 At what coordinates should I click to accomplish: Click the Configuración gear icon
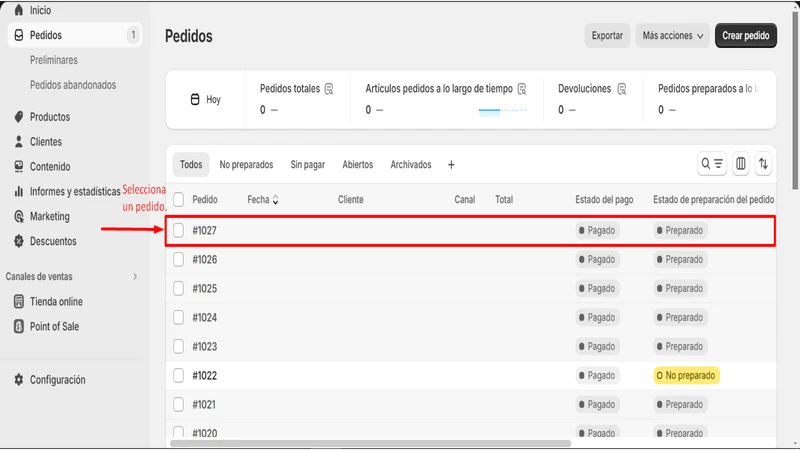pyautogui.click(x=19, y=380)
